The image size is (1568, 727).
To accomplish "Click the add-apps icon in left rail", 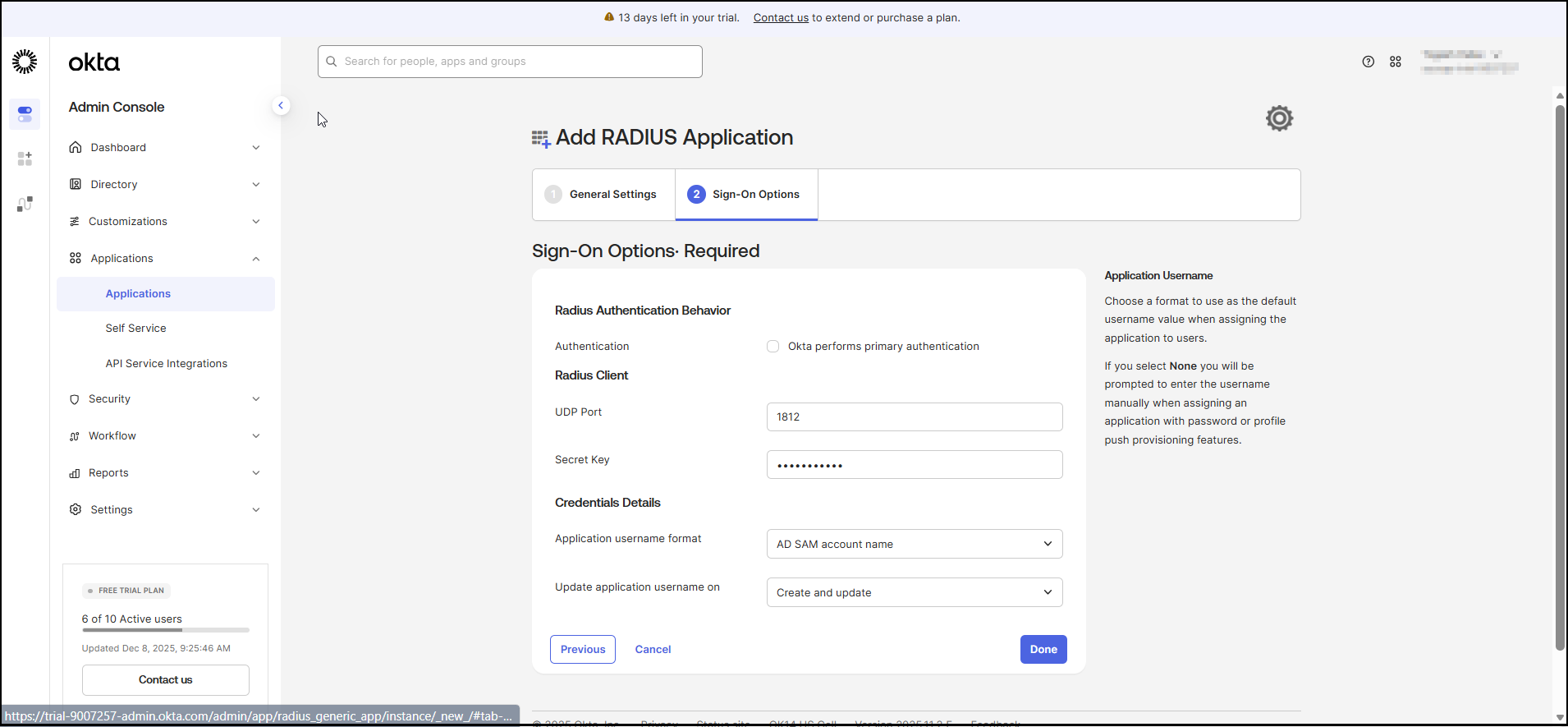I will 25,159.
